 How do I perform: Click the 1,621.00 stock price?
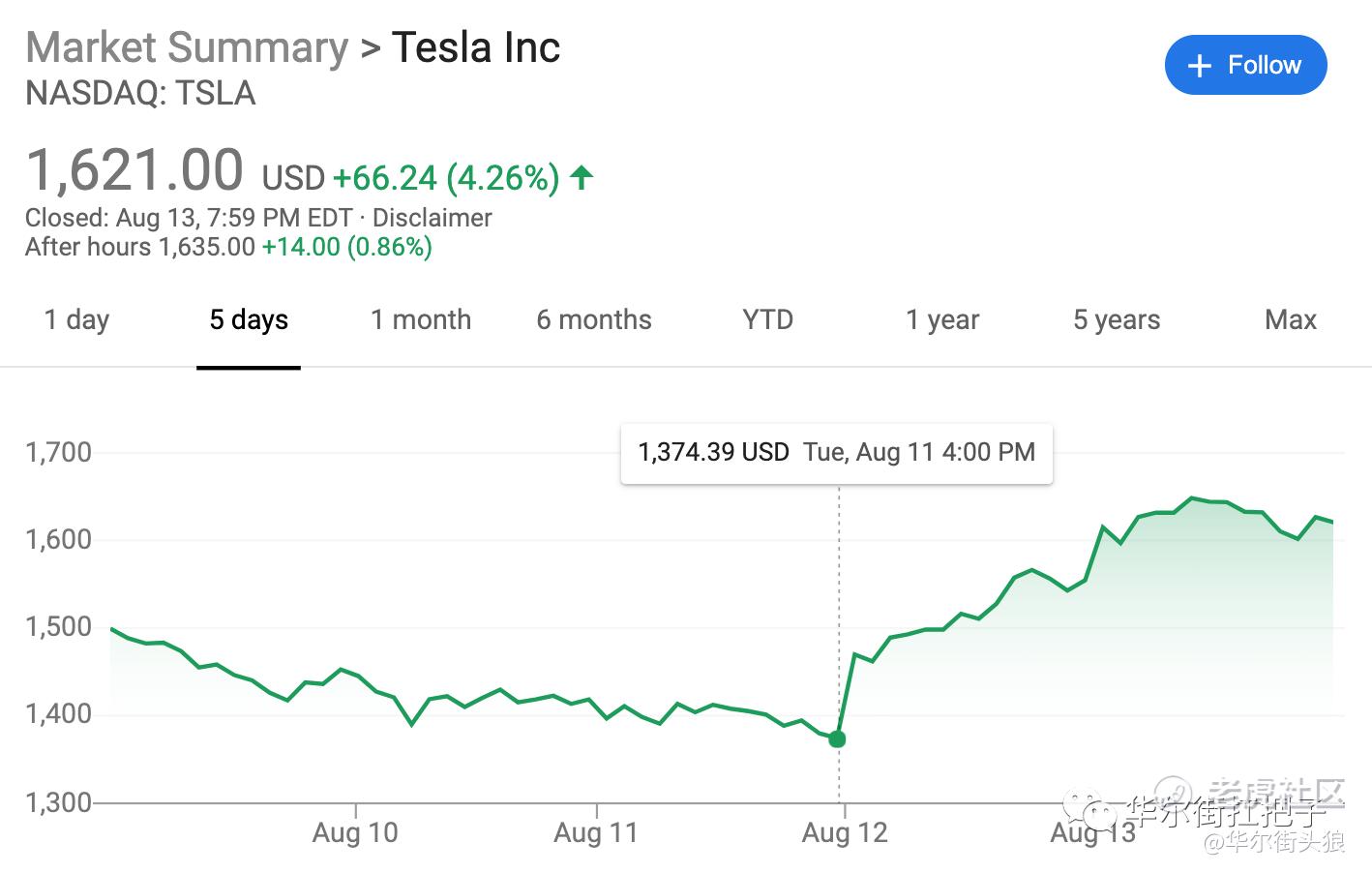[x=134, y=171]
